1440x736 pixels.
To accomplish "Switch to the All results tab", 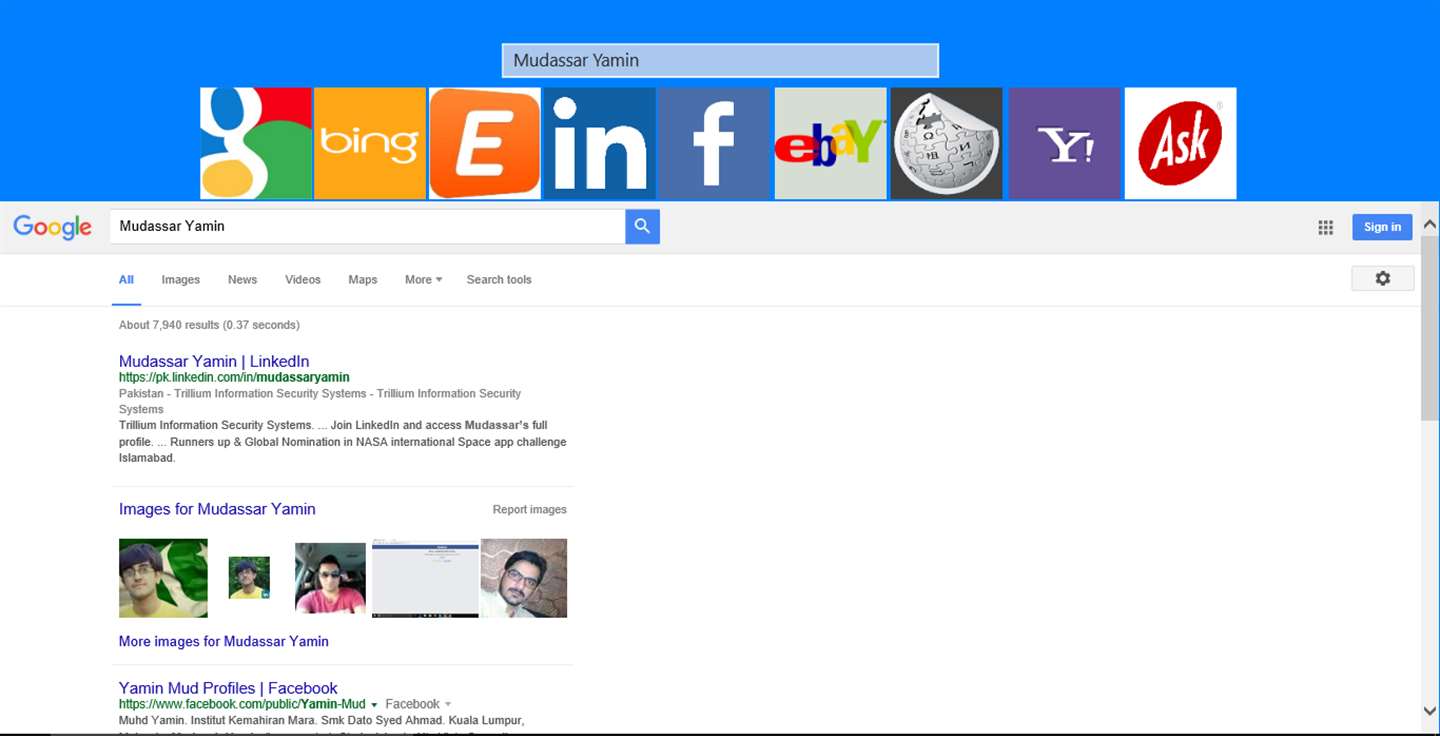I will click(x=126, y=280).
